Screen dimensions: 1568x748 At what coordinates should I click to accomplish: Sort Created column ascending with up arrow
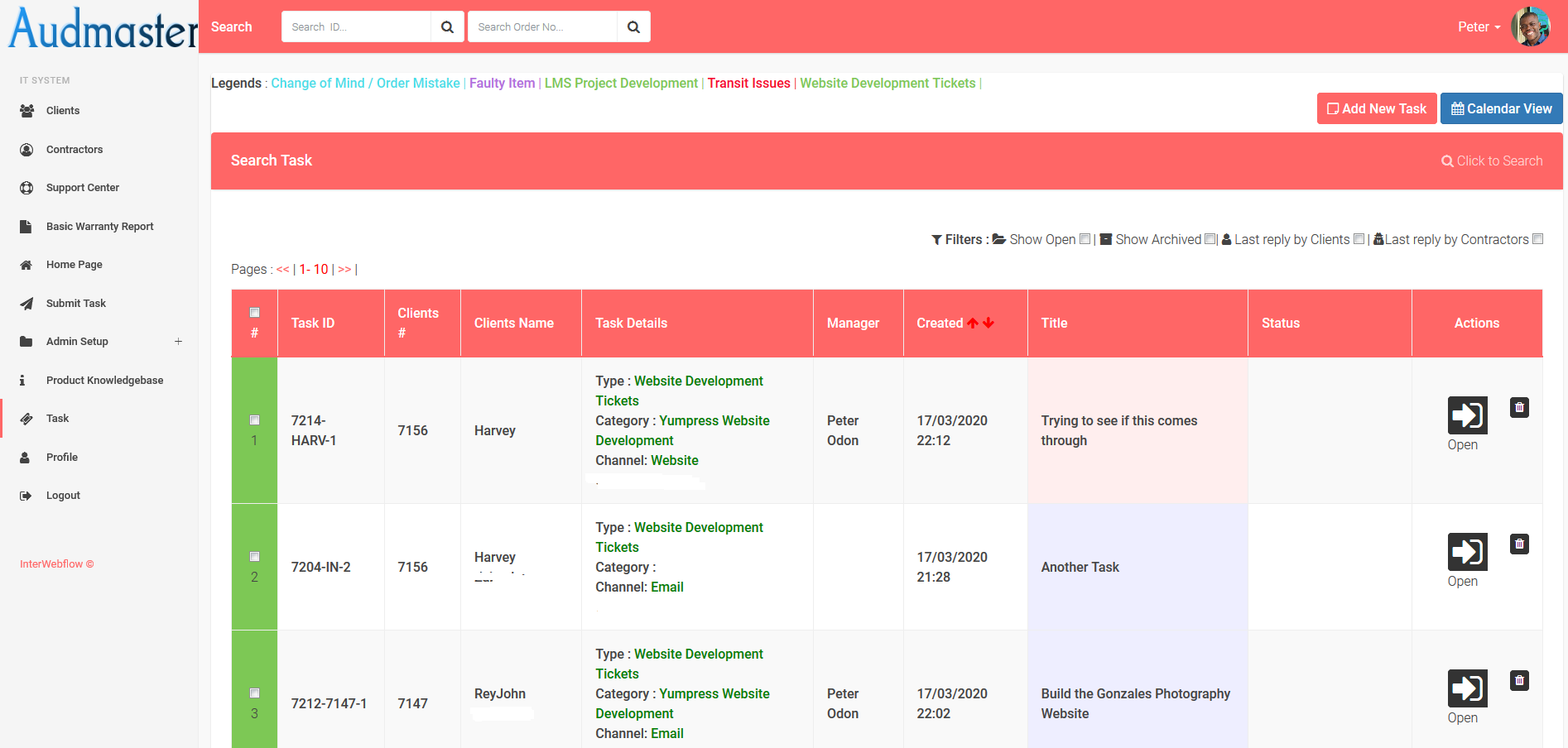(973, 324)
